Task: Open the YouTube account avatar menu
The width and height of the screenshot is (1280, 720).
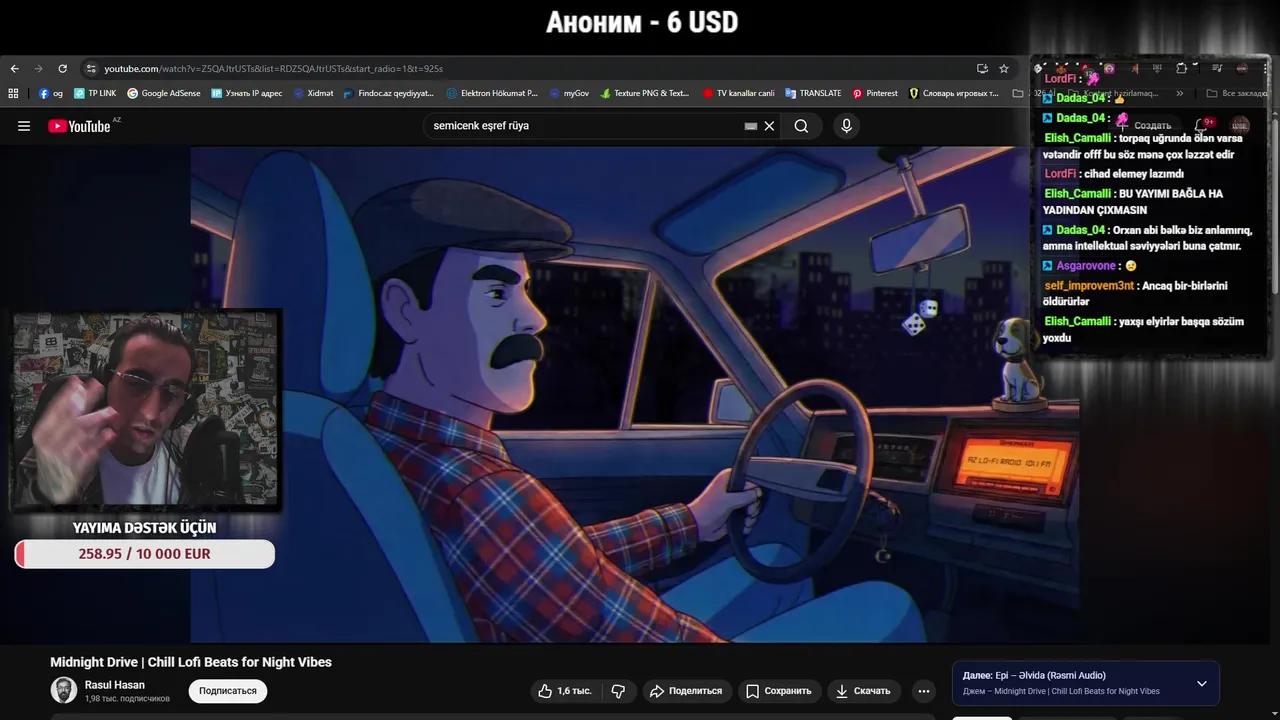Action: (1240, 125)
